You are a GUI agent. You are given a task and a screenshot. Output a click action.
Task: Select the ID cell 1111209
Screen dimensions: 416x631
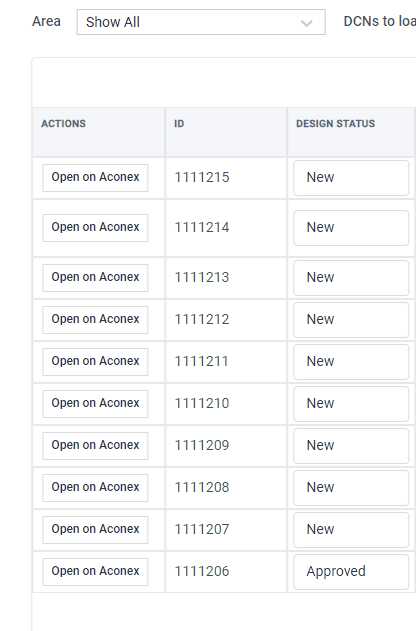(x=202, y=445)
